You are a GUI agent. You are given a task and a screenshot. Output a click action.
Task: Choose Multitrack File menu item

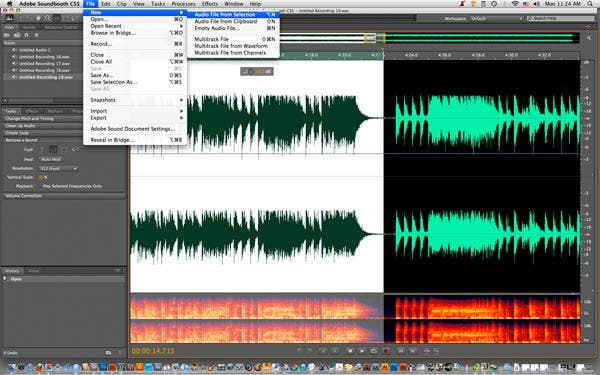click(233, 39)
